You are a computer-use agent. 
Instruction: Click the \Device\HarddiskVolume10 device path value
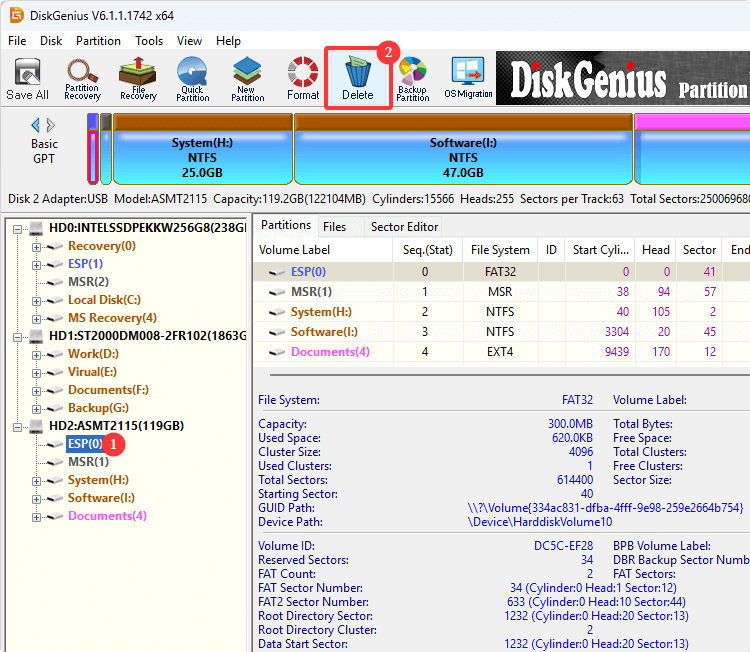(x=540, y=522)
